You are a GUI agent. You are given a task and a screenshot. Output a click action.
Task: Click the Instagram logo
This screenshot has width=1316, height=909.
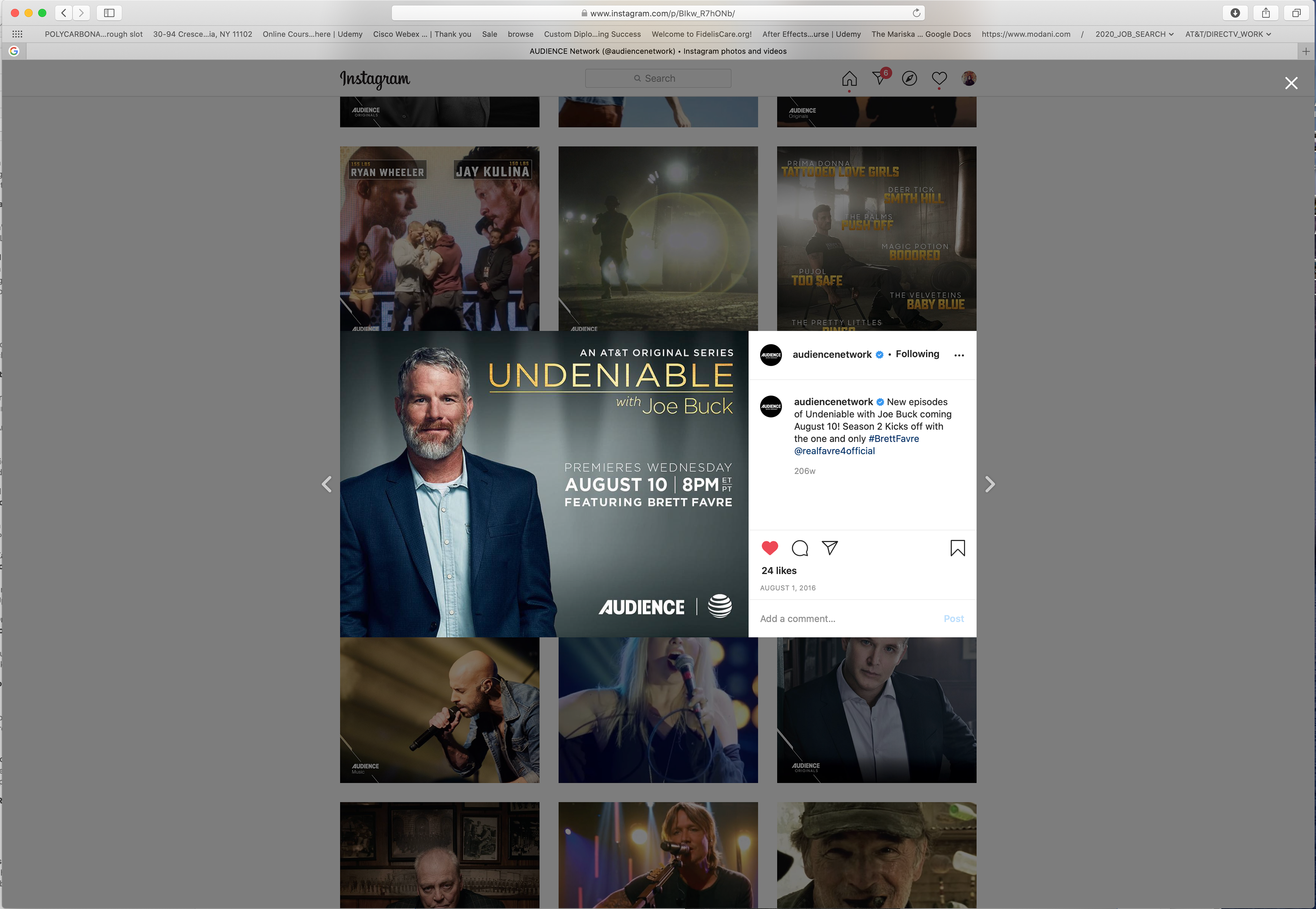tap(375, 79)
